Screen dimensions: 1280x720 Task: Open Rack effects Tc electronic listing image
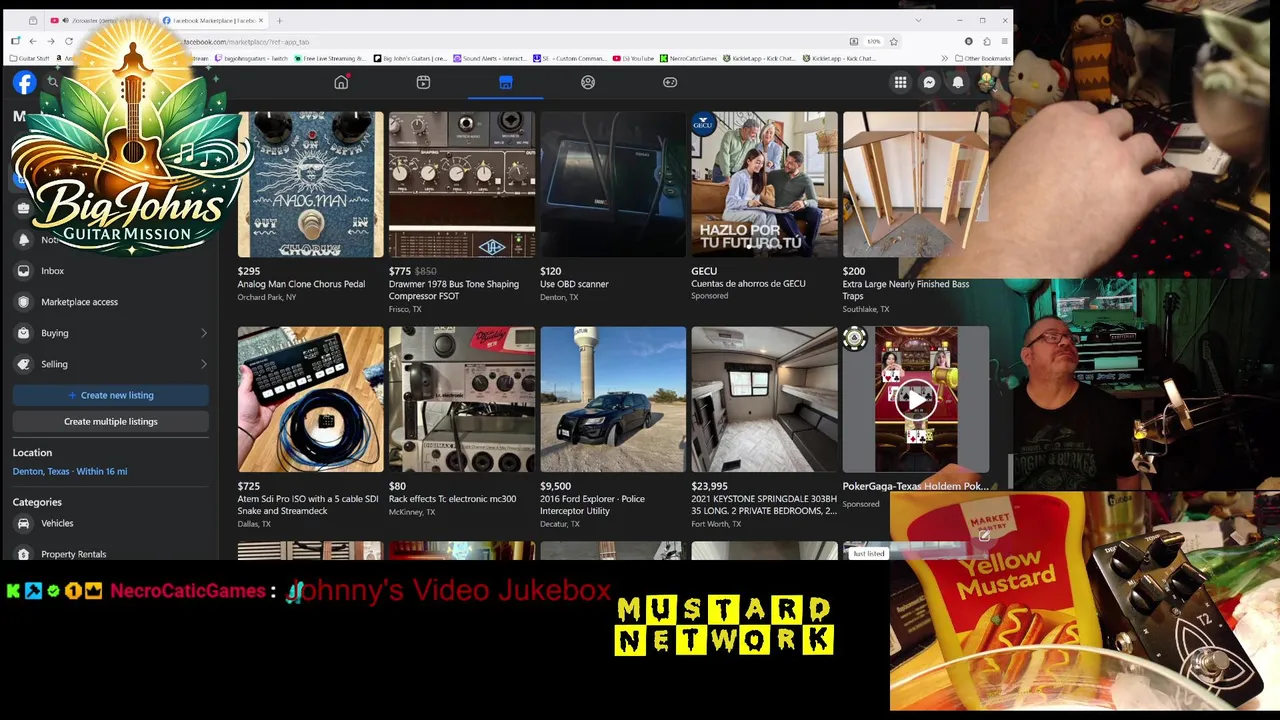pyautogui.click(x=462, y=399)
